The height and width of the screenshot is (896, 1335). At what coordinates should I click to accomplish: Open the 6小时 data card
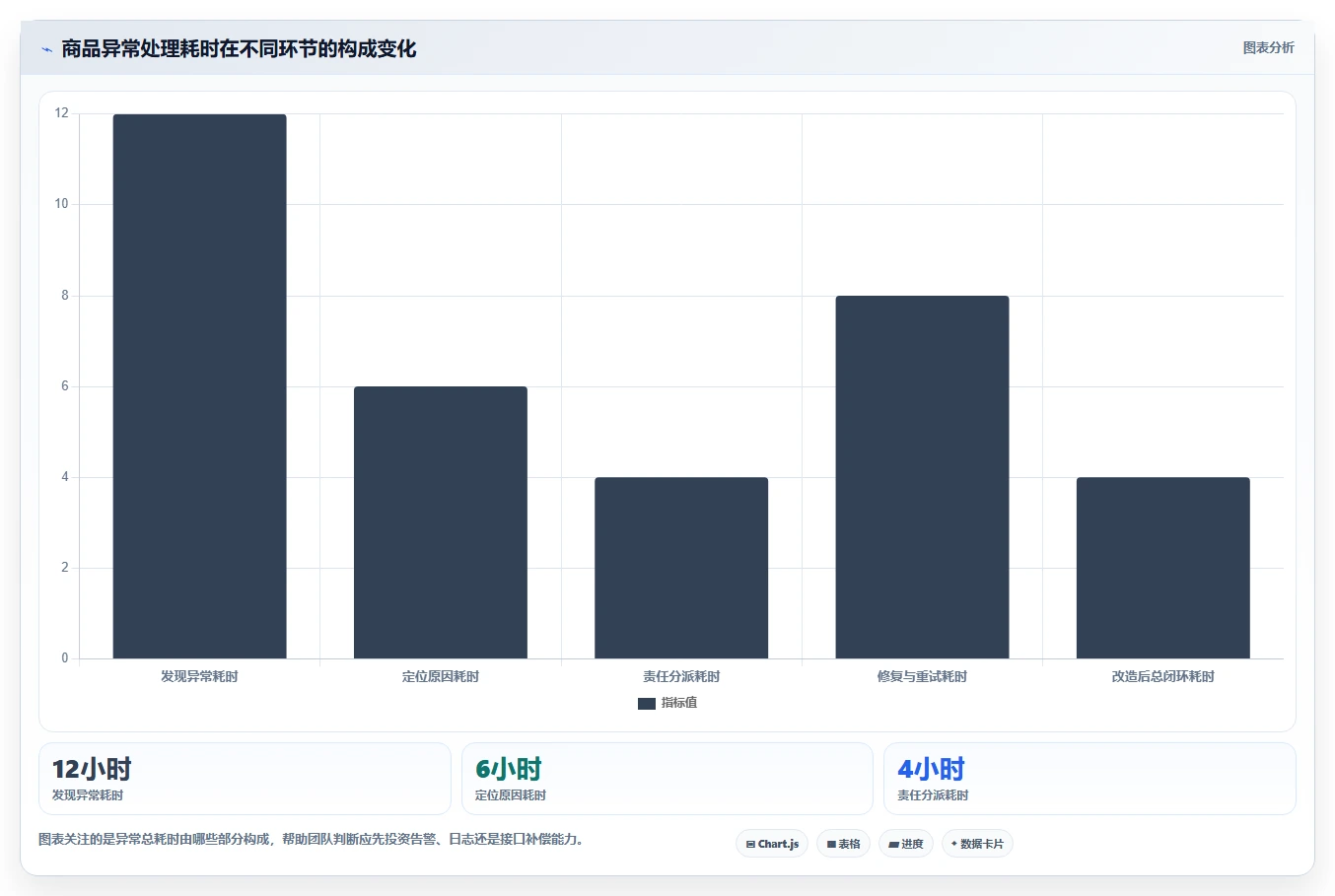click(667, 779)
